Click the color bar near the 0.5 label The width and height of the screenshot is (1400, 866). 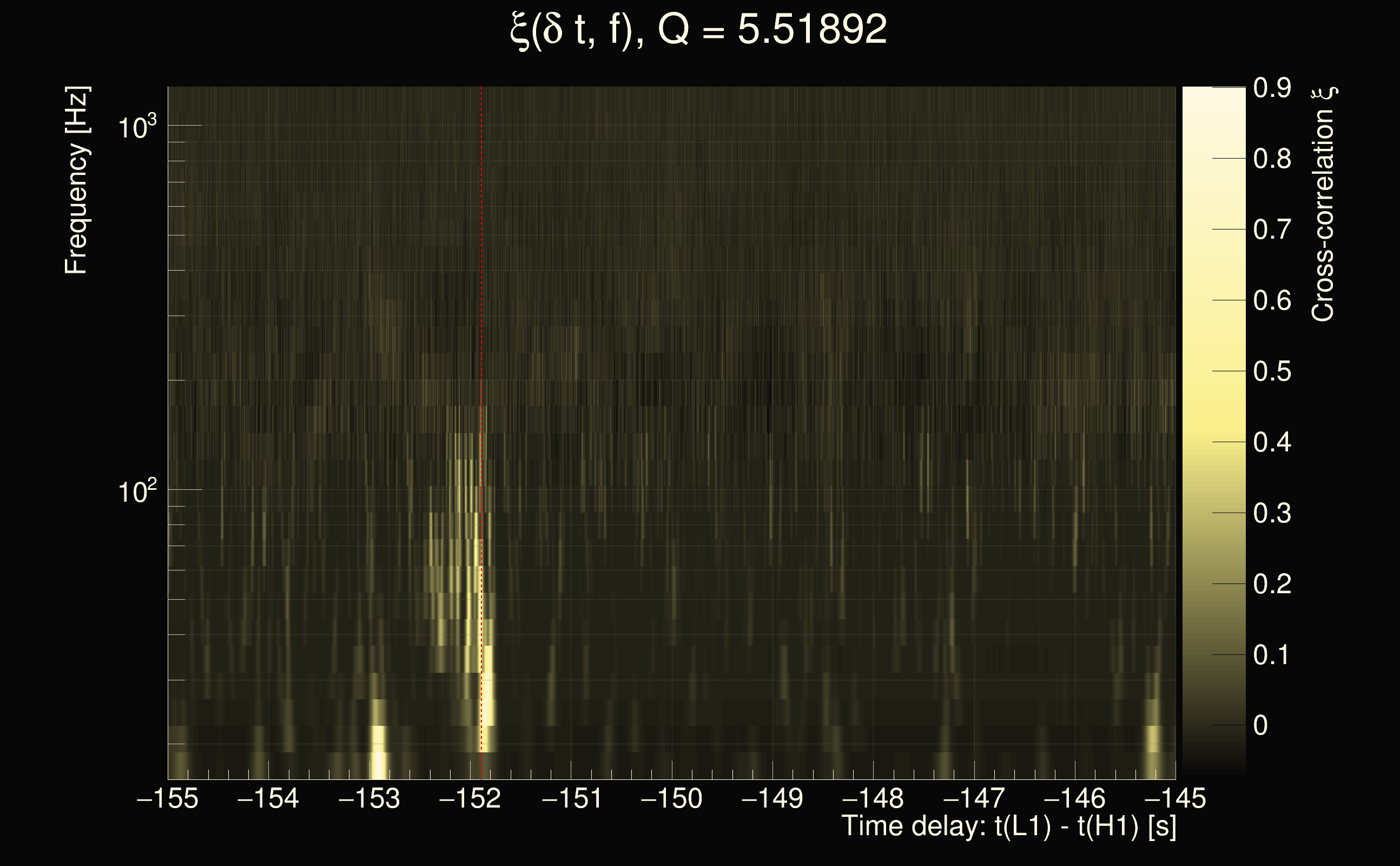click(x=1213, y=371)
